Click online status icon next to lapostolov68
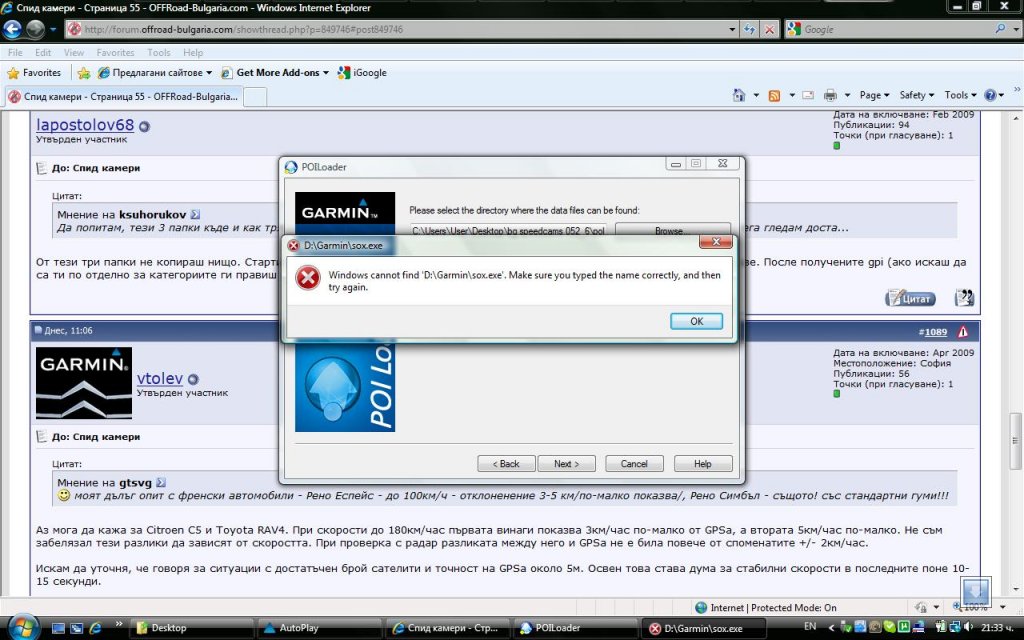 144,127
